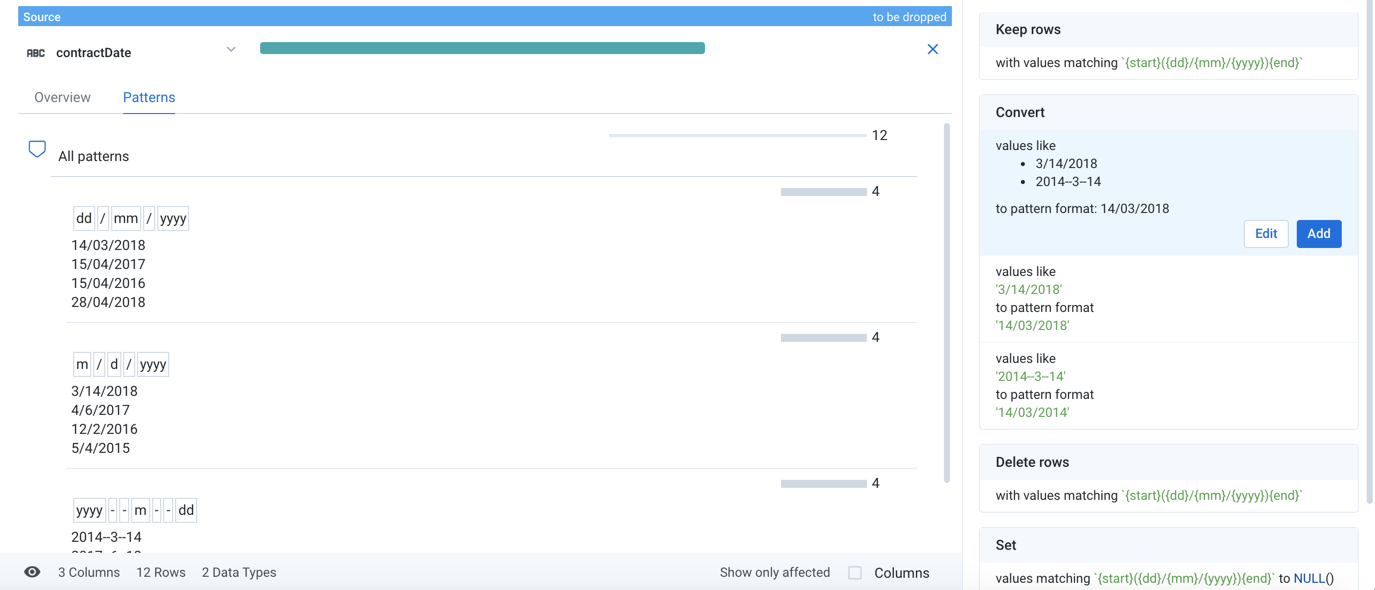Image resolution: width=1375 pixels, height=590 pixels.
Task: Select the m/d/yyyy pattern group
Action: click(x=121, y=365)
